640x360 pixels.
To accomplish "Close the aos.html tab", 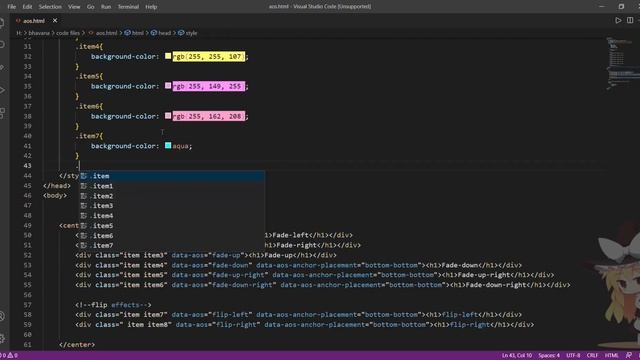I will pyautogui.click(x=55, y=20).
